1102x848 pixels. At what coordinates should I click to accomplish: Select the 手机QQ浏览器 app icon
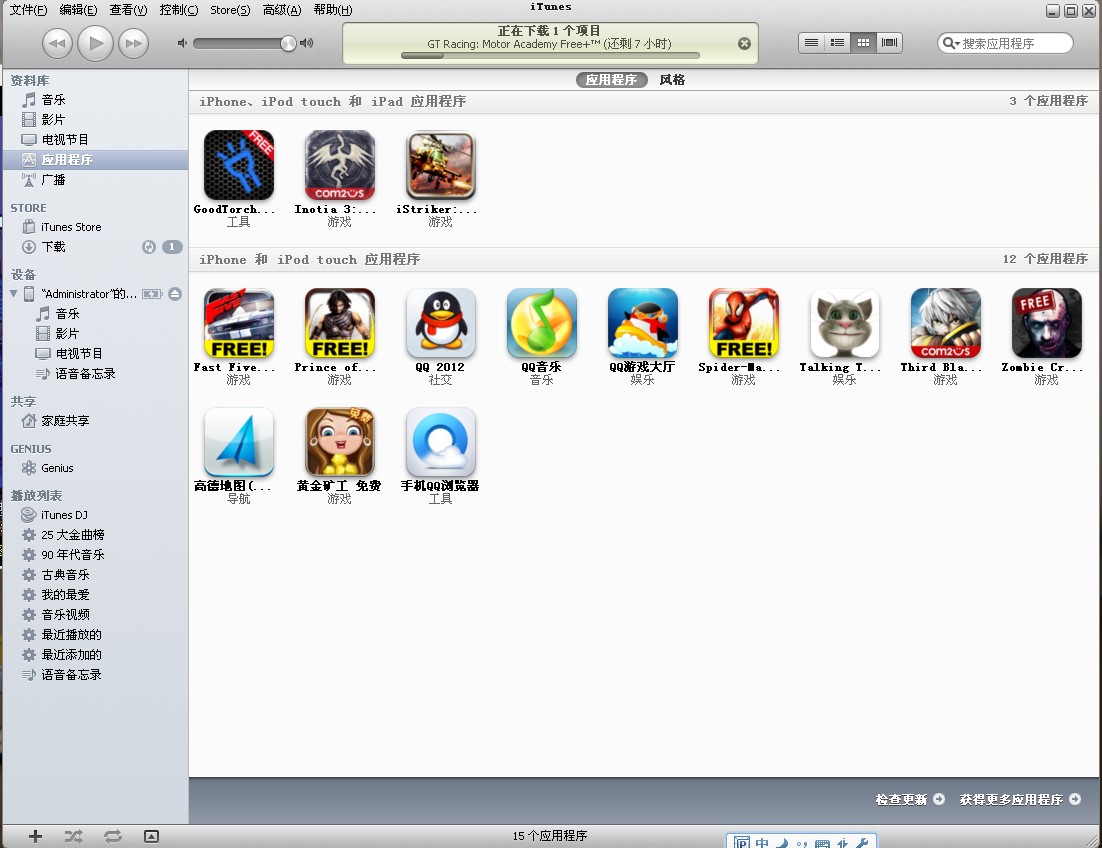[441, 442]
